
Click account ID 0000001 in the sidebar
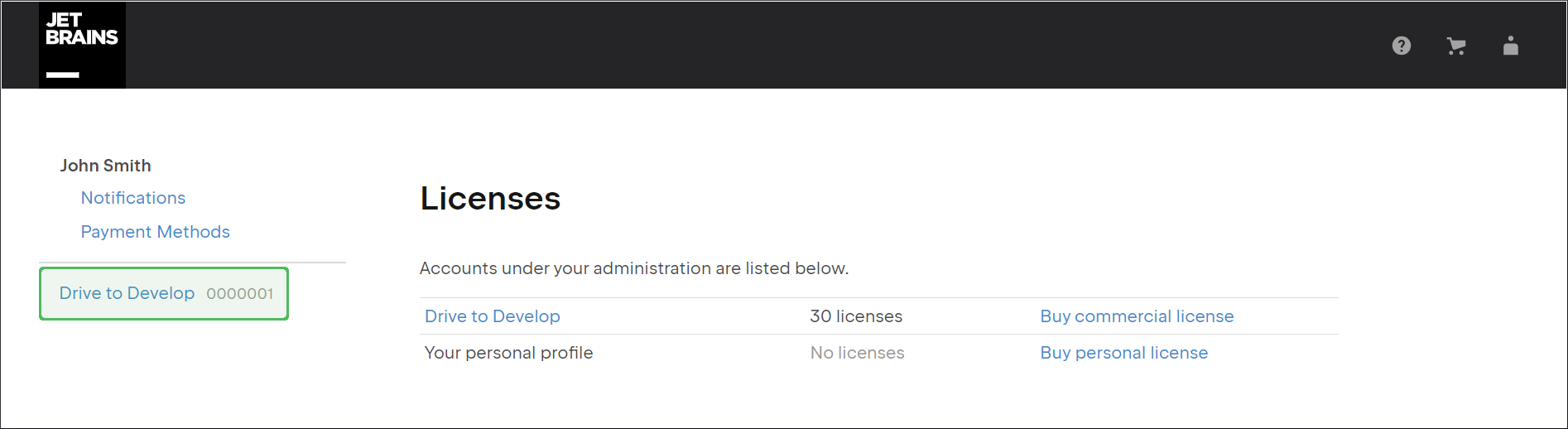[239, 294]
